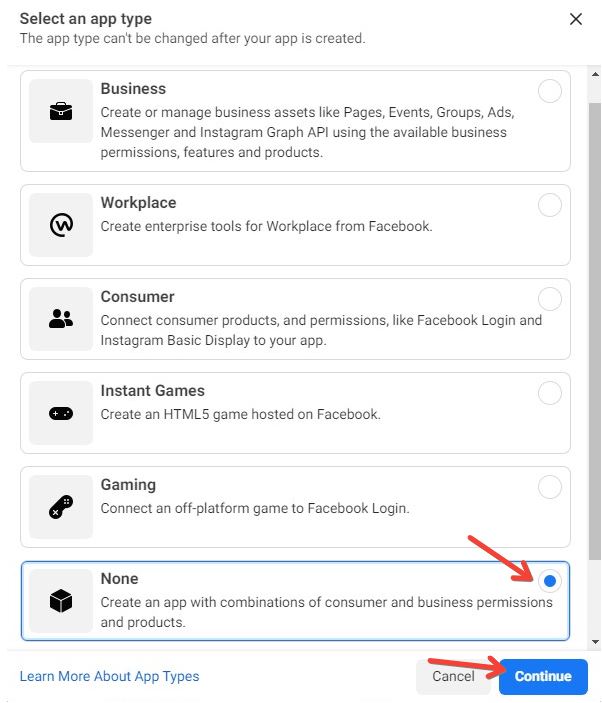Click the scrollbar down arrow
Viewport: 602px width, 703px height.
(595, 642)
